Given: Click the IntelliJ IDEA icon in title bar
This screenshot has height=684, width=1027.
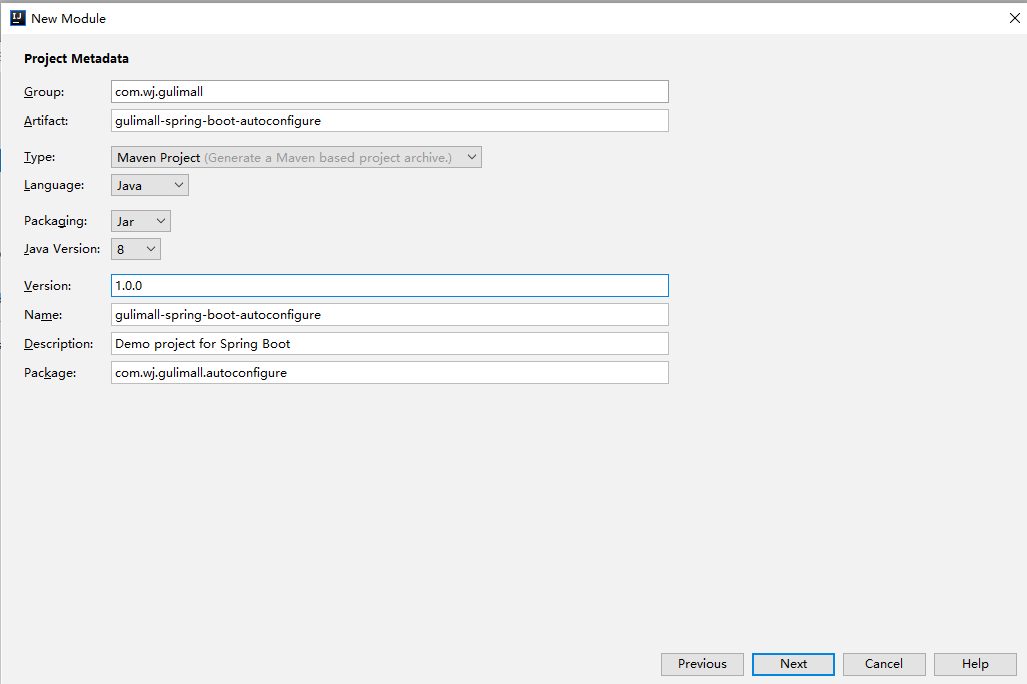Looking at the screenshot, I should pyautogui.click(x=17, y=18).
